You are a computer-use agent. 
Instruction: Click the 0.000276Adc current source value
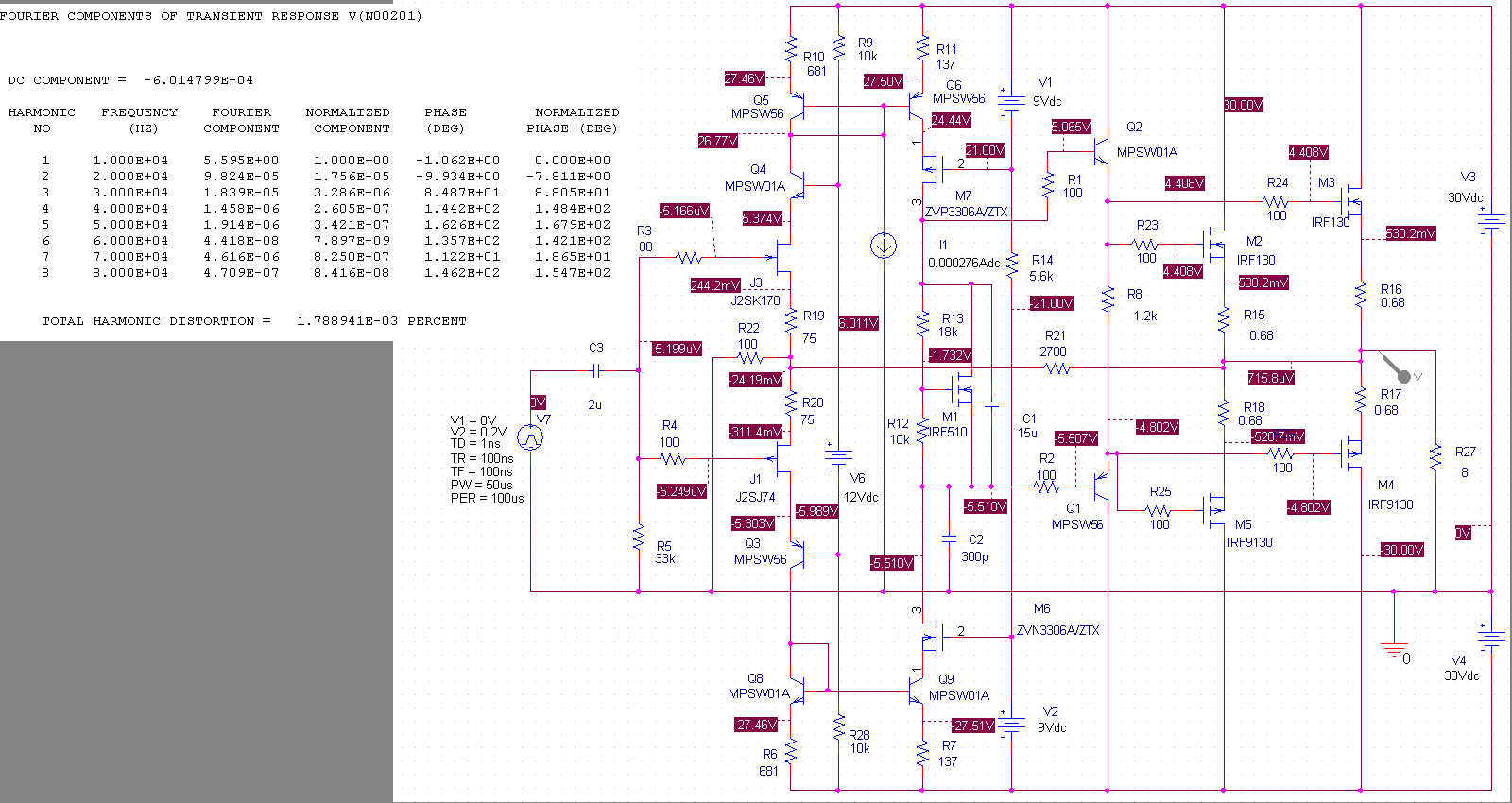pyautogui.click(x=964, y=264)
